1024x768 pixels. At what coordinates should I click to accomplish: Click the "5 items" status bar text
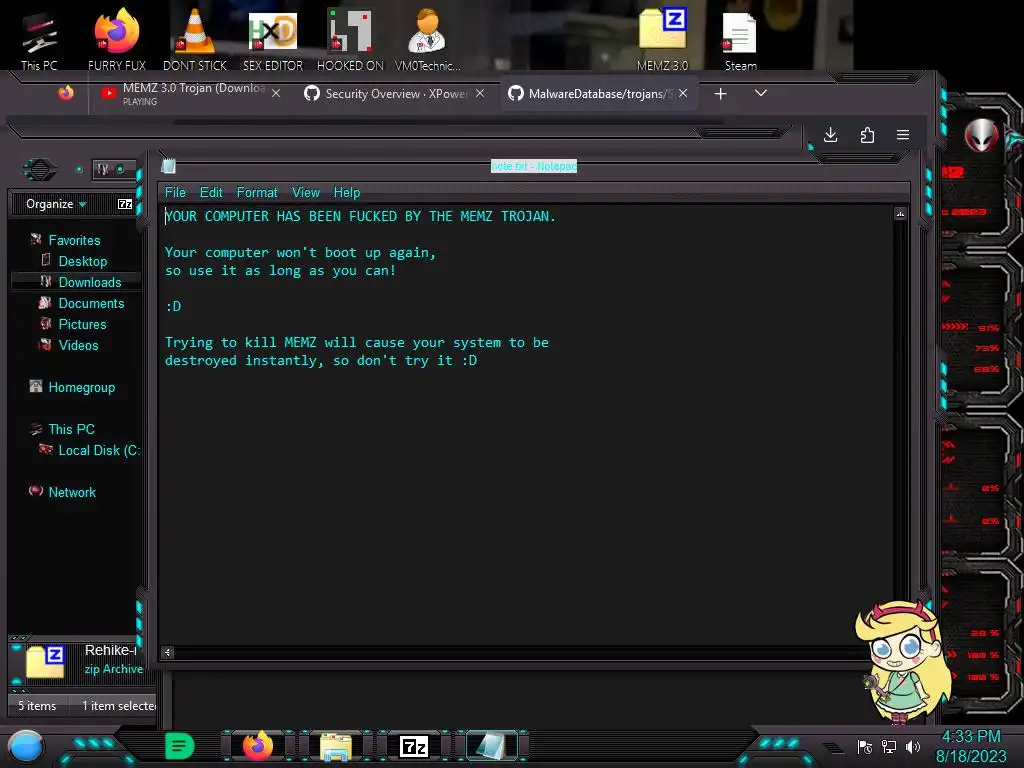pos(37,705)
